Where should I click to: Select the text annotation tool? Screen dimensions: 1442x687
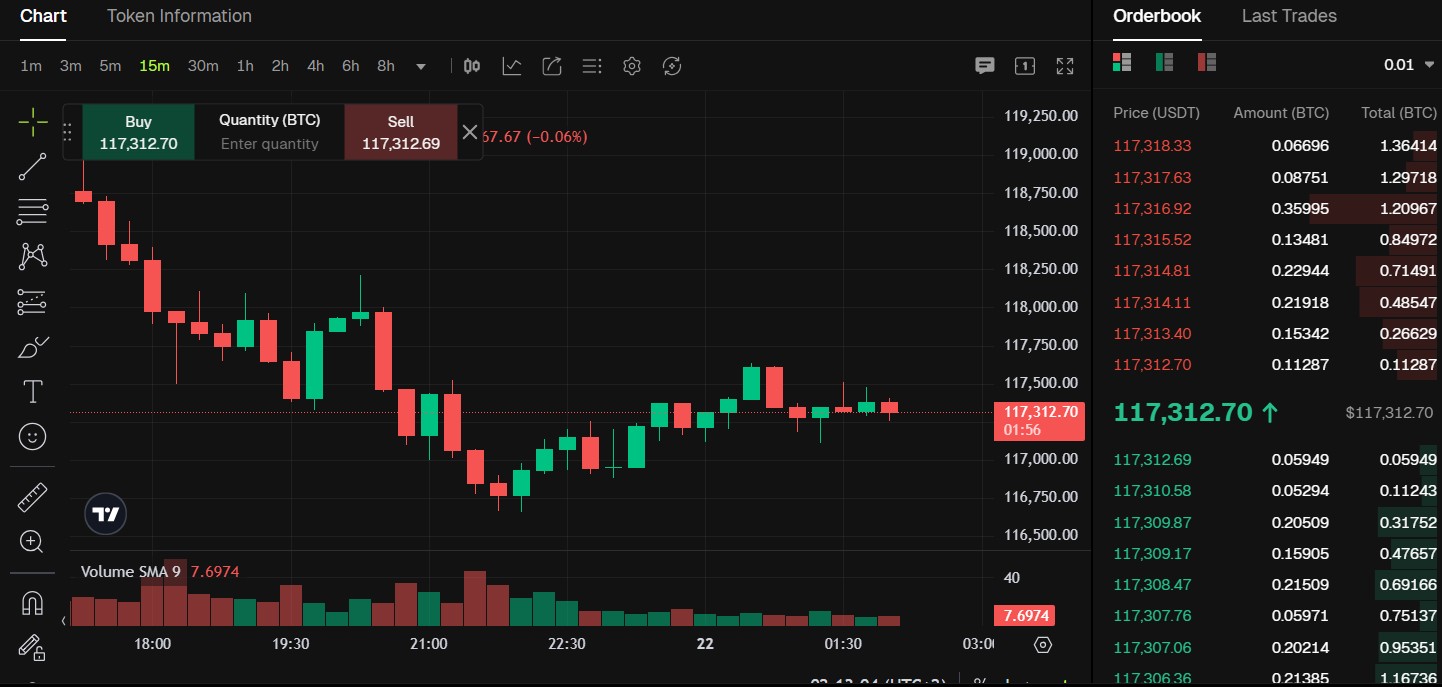point(33,391)
